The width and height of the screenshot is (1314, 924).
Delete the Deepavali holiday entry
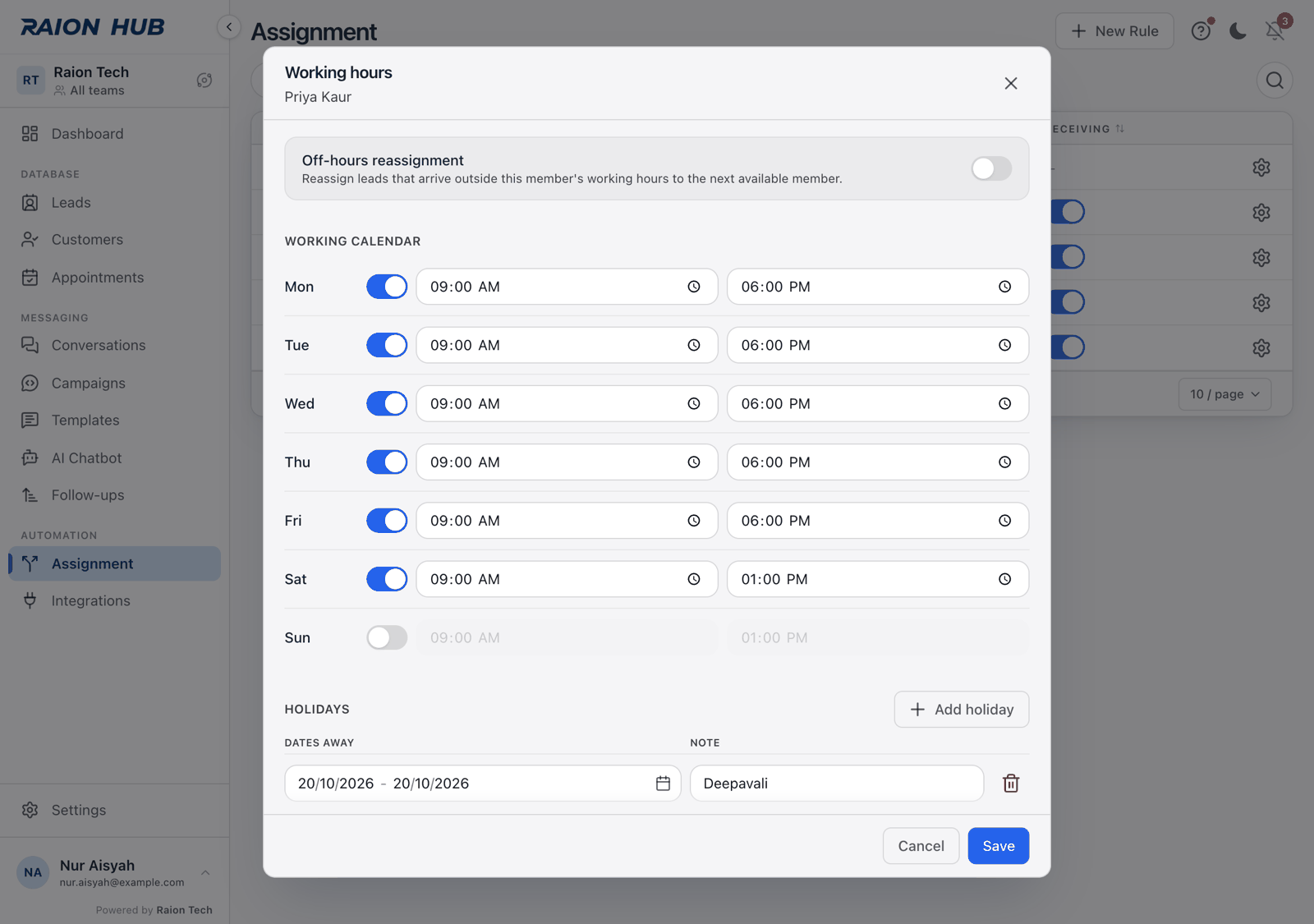click(1011, 784)
